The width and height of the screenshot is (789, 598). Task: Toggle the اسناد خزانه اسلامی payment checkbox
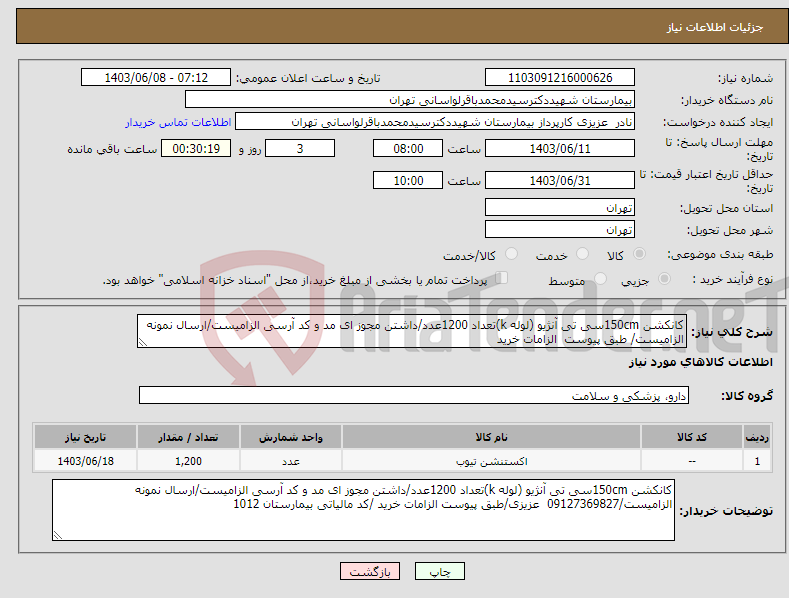click(501, 277)
